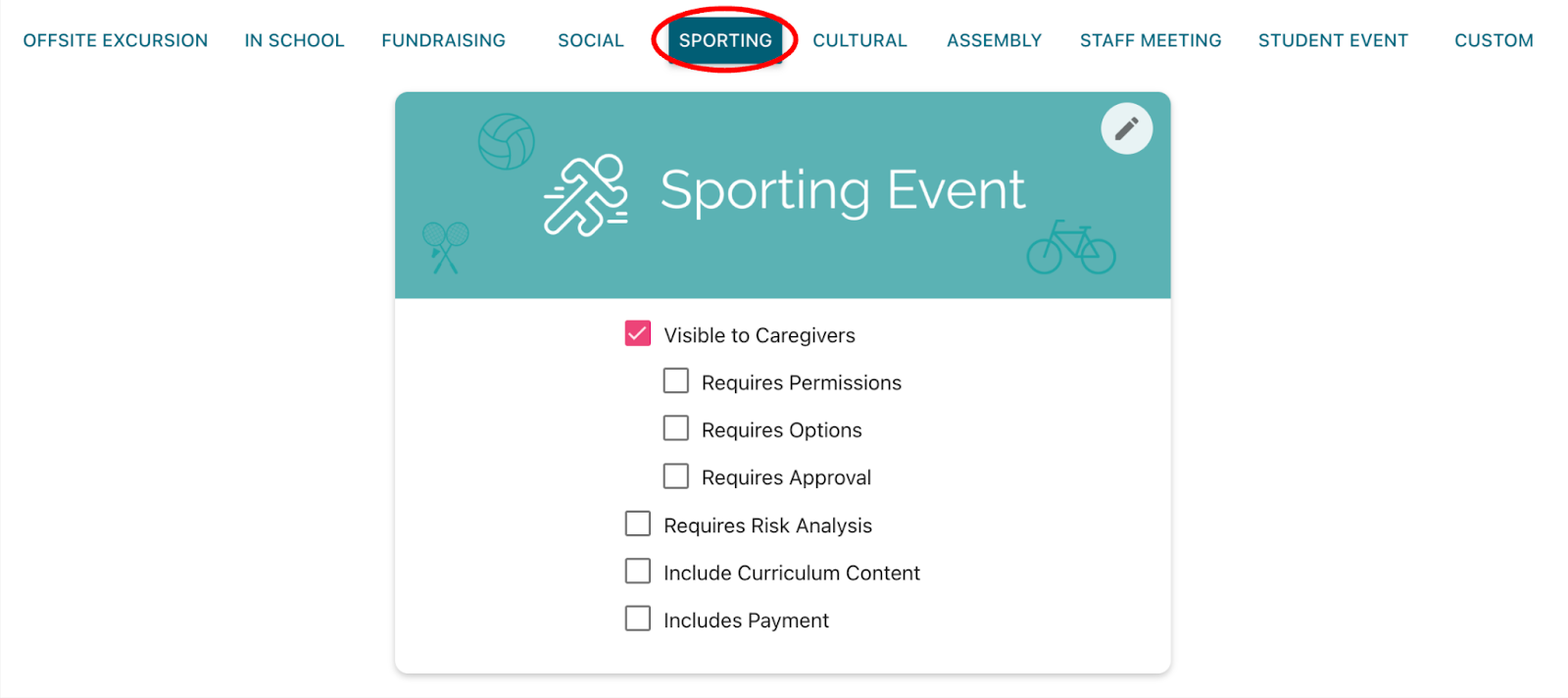Screen dimensions: 1568x698
Task: Check the Includes Payment checkbox
Action: (x=638, y=619)
